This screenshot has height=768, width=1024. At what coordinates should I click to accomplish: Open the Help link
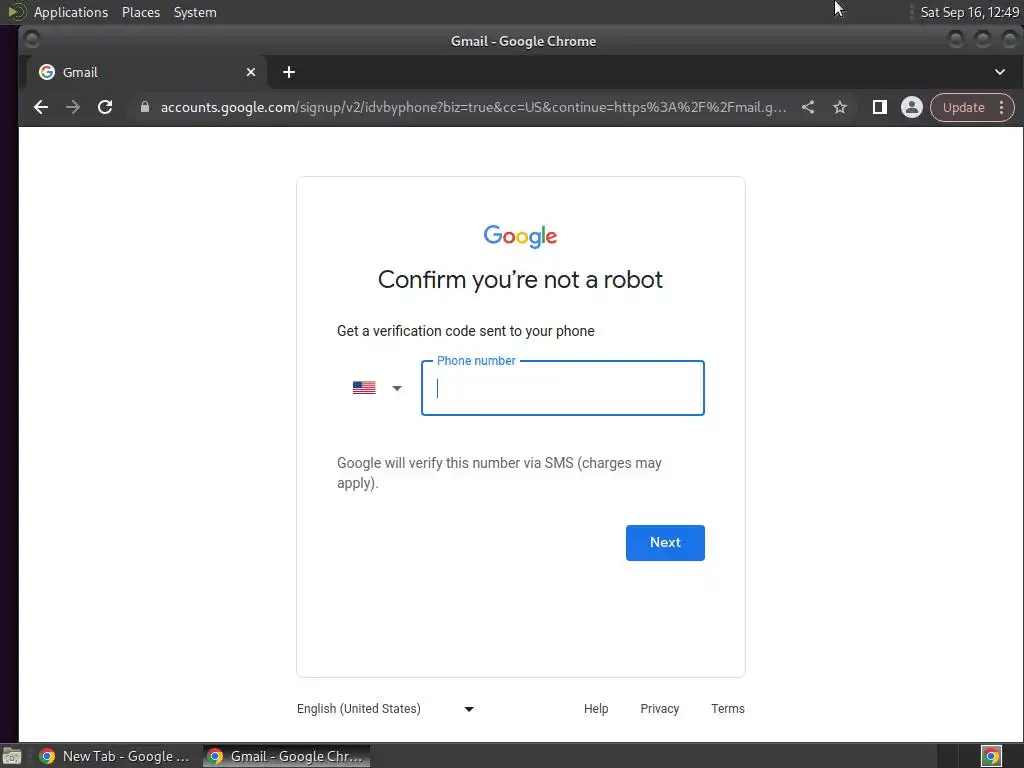click(596, 709)
